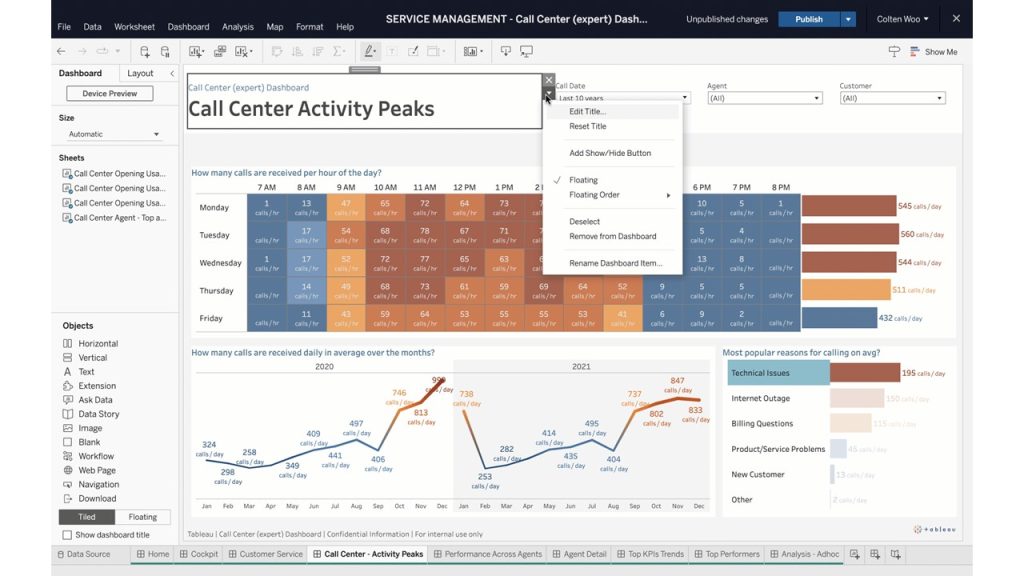This screenshot has width=1024, height=576.
Task: Toggle the Floating option in context menu
Action: pos(583,180)
